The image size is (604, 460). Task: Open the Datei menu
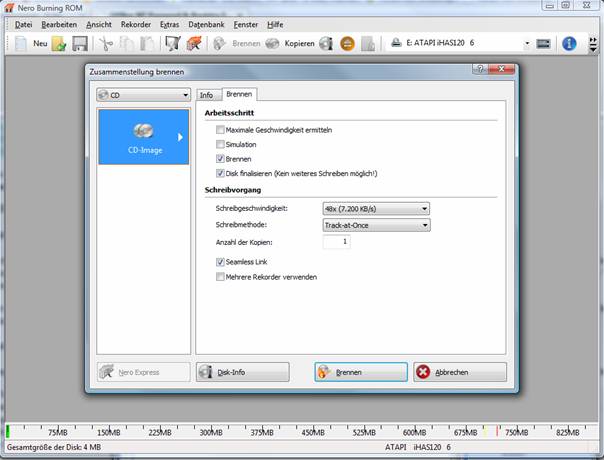coord(23,25)
